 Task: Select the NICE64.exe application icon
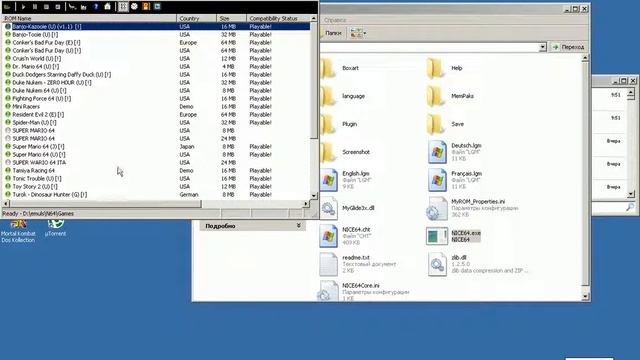(437, 236)
